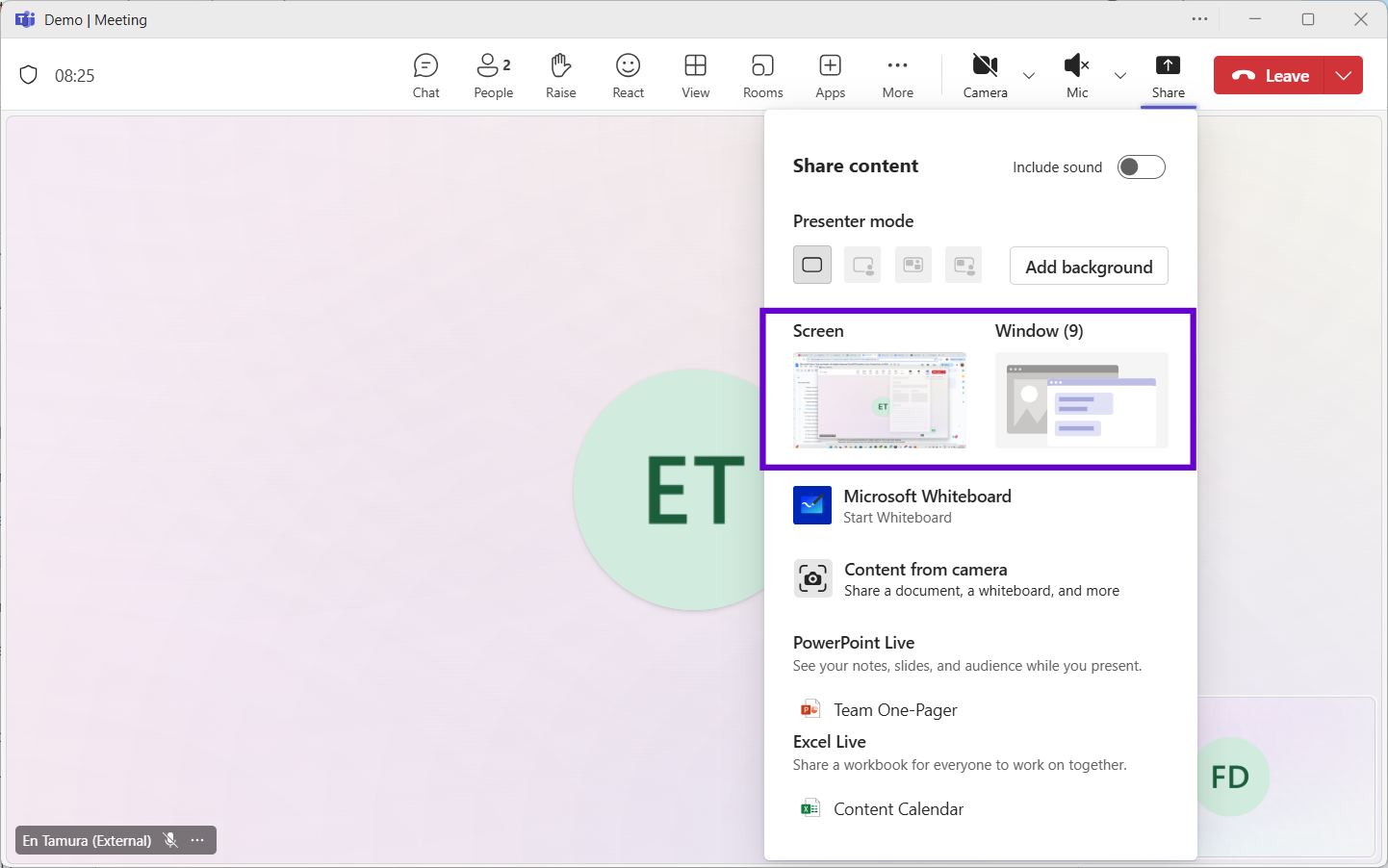1388x868 pixels.
Task: Expand the Mic options arrow
Action: pos(1120,75)
